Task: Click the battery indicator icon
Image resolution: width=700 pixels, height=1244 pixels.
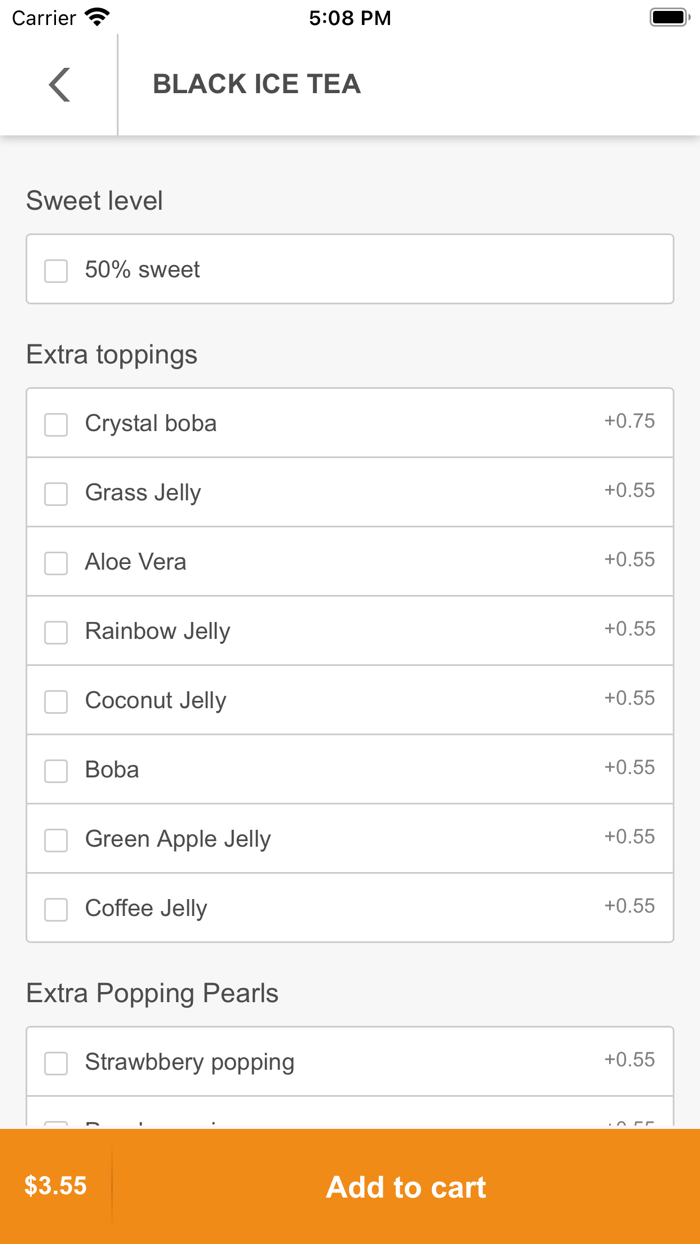Action: pos(667,17)
